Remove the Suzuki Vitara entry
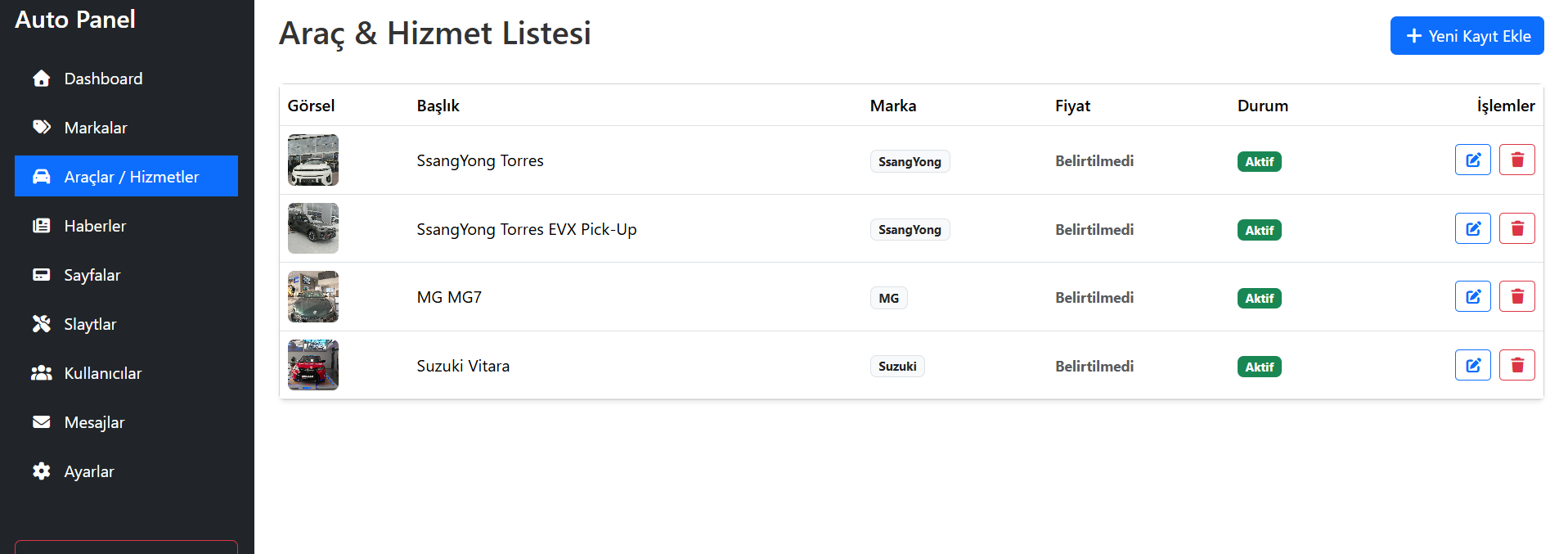Screen dimensions: 1568x554 1516,365
